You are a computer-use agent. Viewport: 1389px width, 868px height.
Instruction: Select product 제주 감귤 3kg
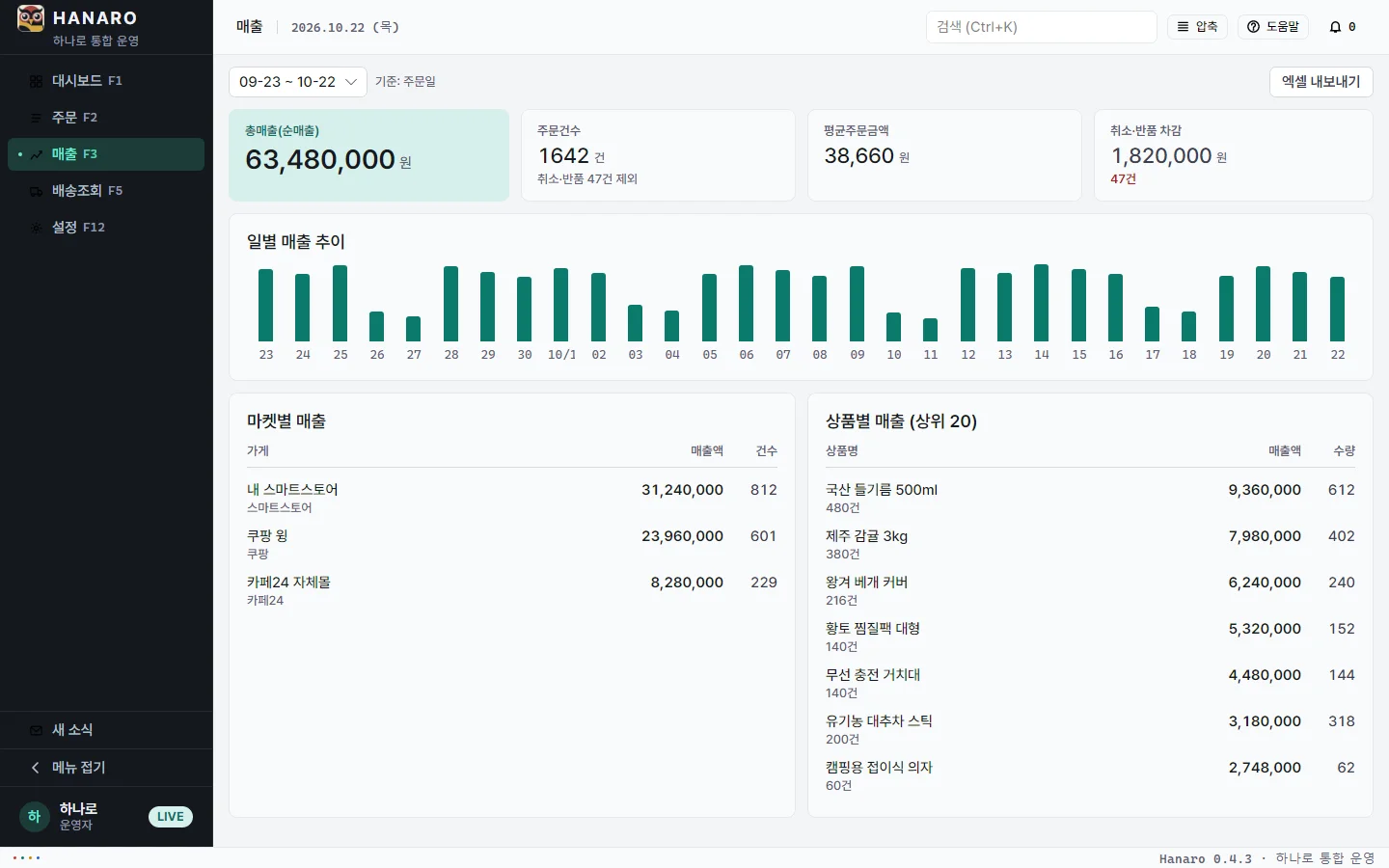[1090, 544]
